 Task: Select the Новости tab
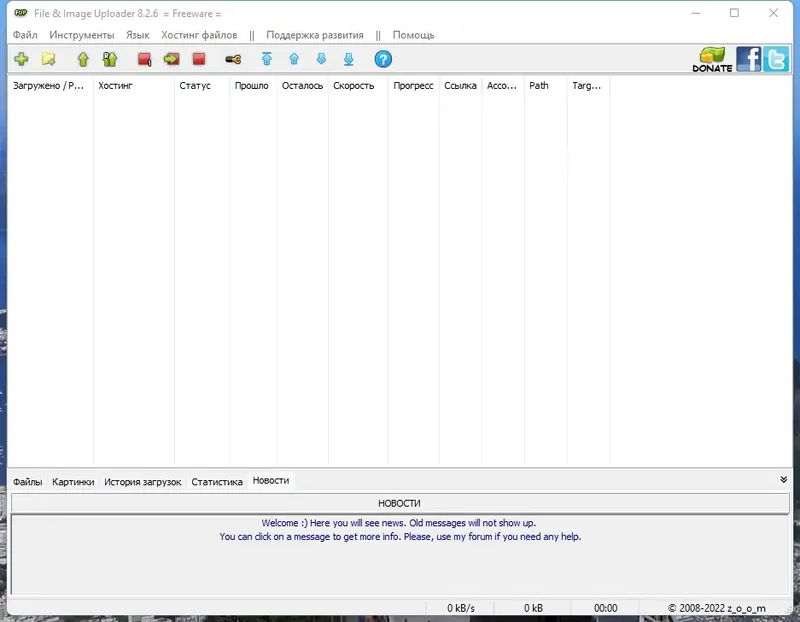[271, 481]
